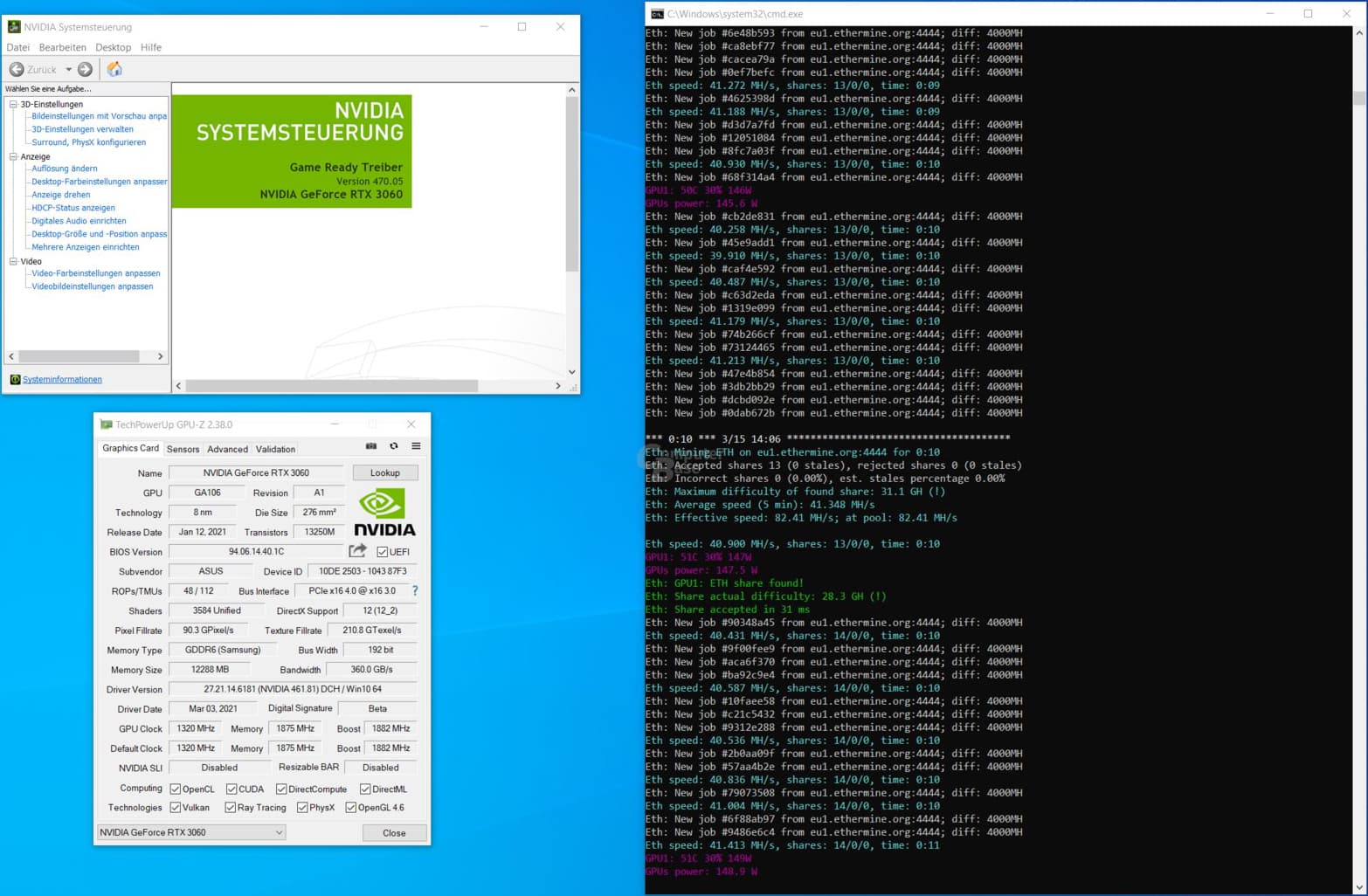This screenshot has width=1368, height=896.
Task: Click NVIDIA content pane scroll down arrow
Action: pyautogui.click(x=572, y=372)
